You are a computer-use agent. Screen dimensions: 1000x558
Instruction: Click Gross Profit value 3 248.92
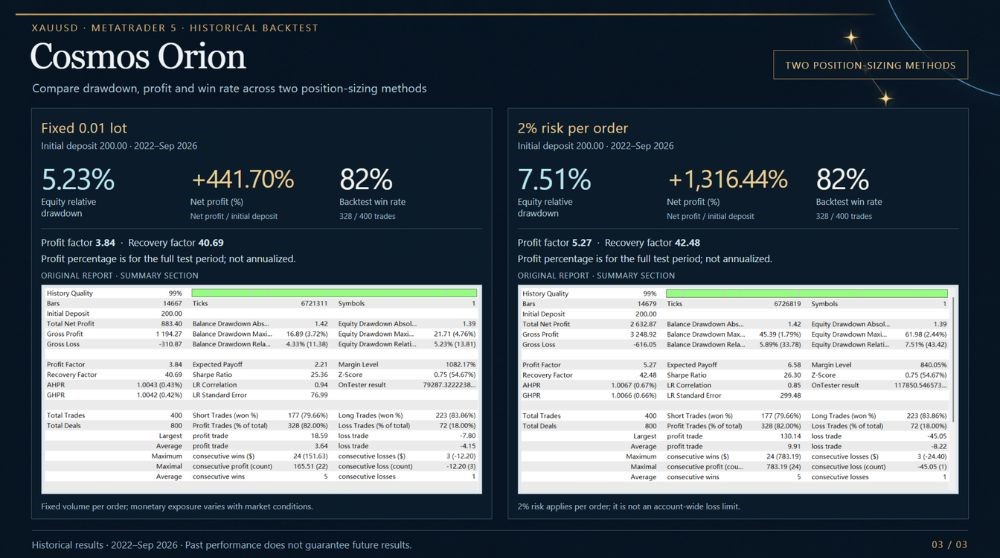tap(642, 334)
